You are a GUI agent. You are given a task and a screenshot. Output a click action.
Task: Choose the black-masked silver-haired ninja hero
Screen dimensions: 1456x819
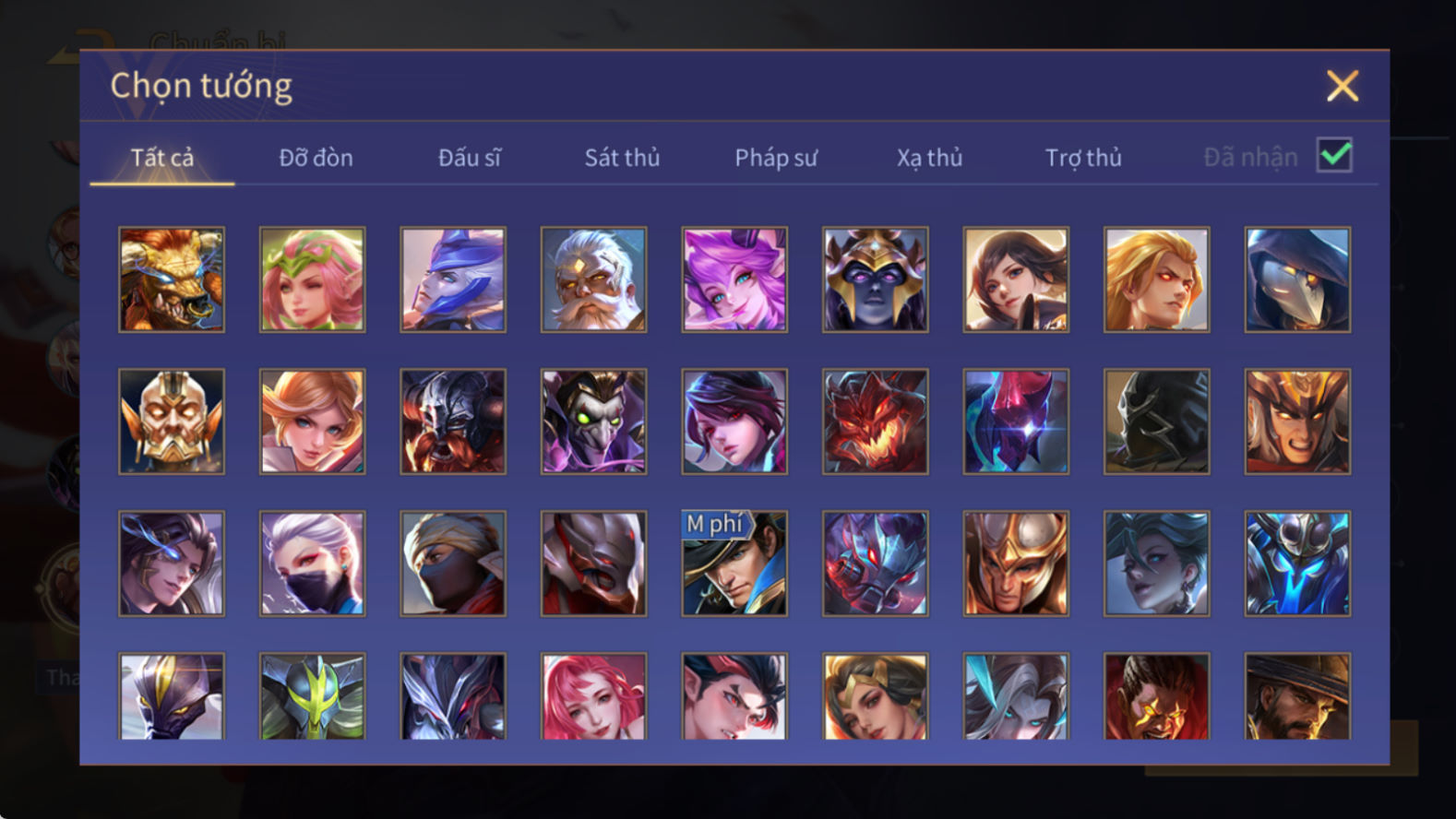coord(312,564)
